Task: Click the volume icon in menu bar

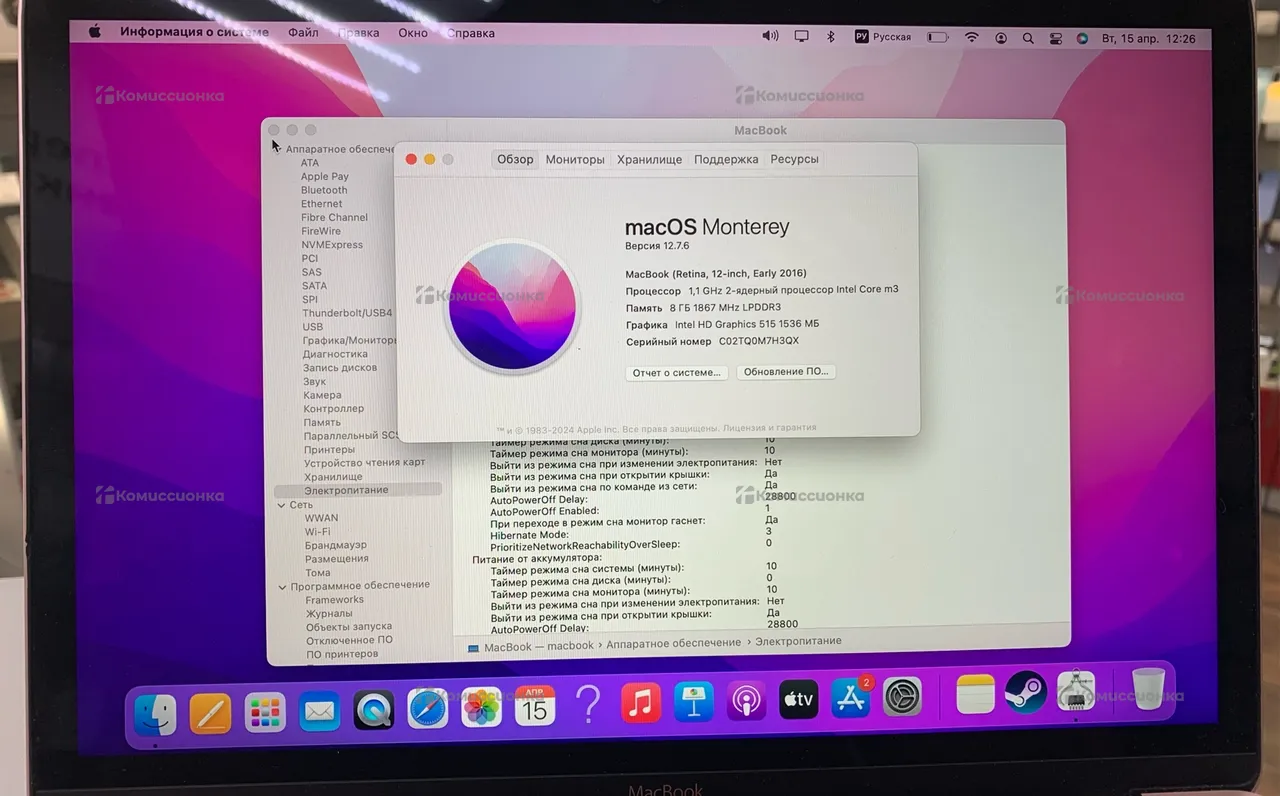Action: tap(770, 36)
